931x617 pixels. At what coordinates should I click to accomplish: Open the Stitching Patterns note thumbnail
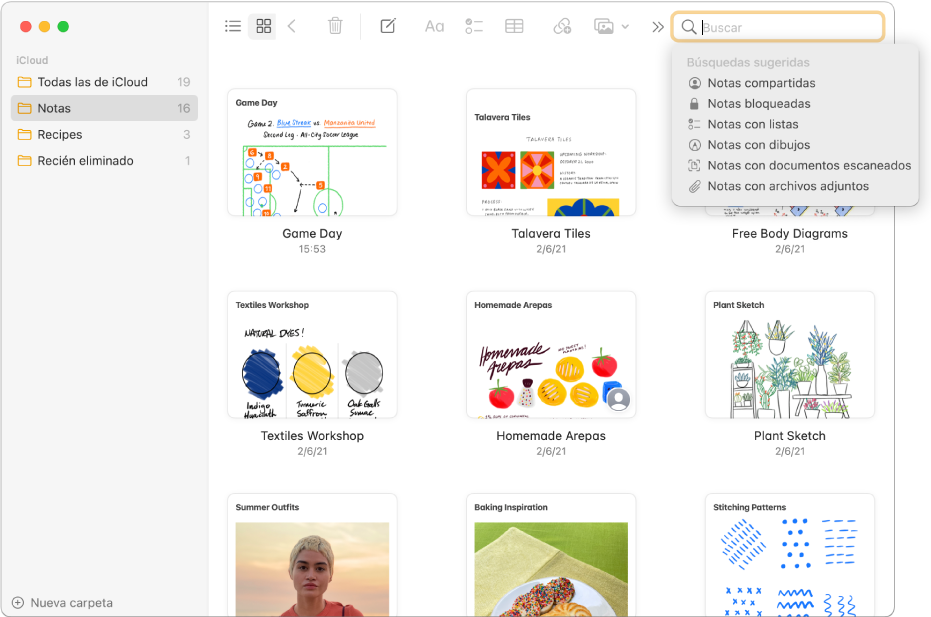coord(790,555)
